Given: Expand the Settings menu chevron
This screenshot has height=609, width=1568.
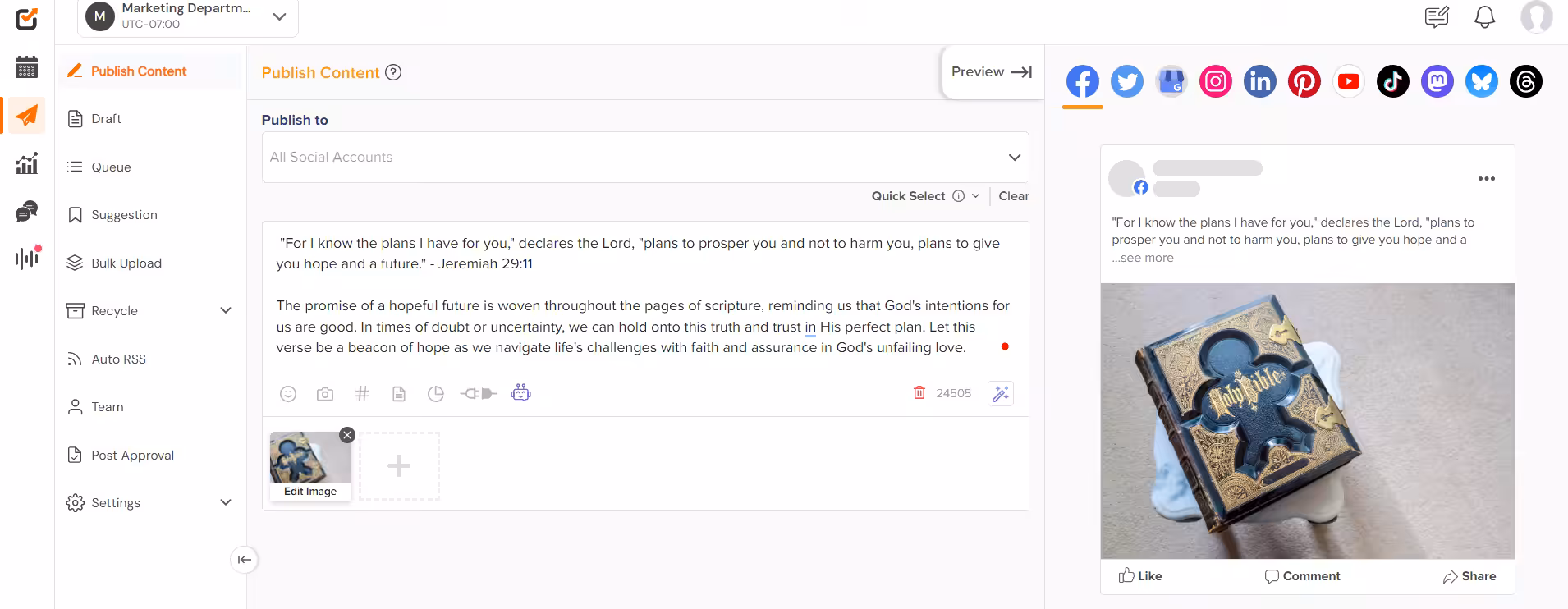Looking at the screenshot, I should point(226,503).
